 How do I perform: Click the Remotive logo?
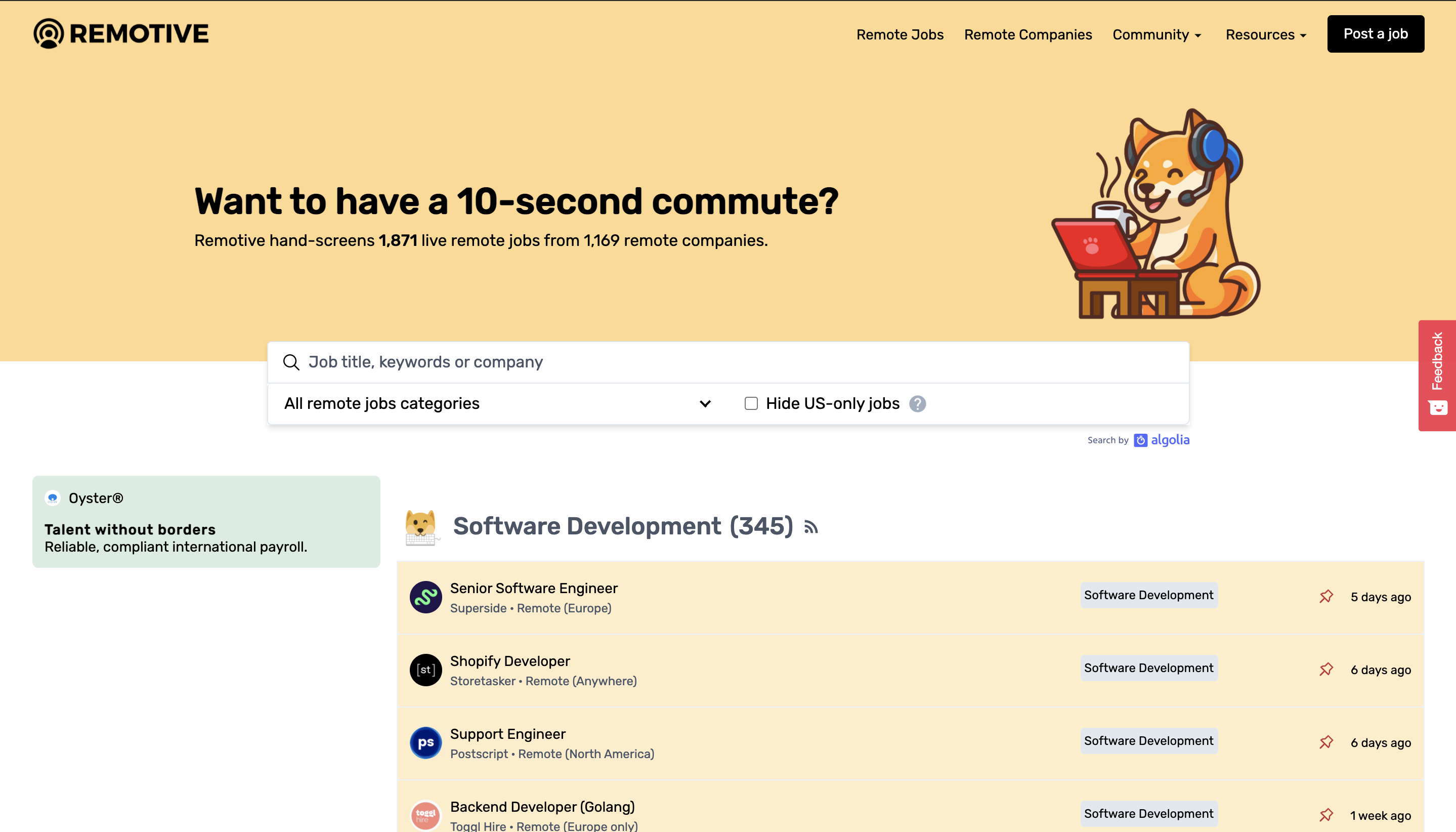click(121, 34)
